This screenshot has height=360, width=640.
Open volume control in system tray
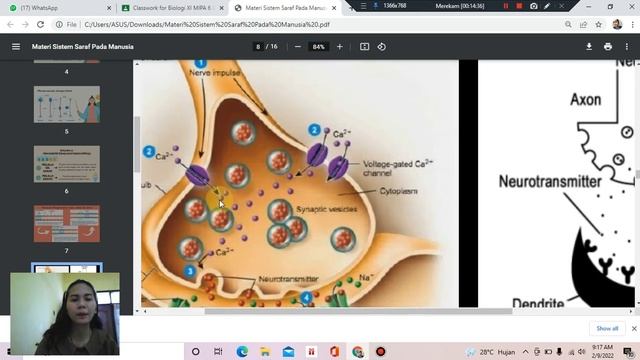point(582,351)
